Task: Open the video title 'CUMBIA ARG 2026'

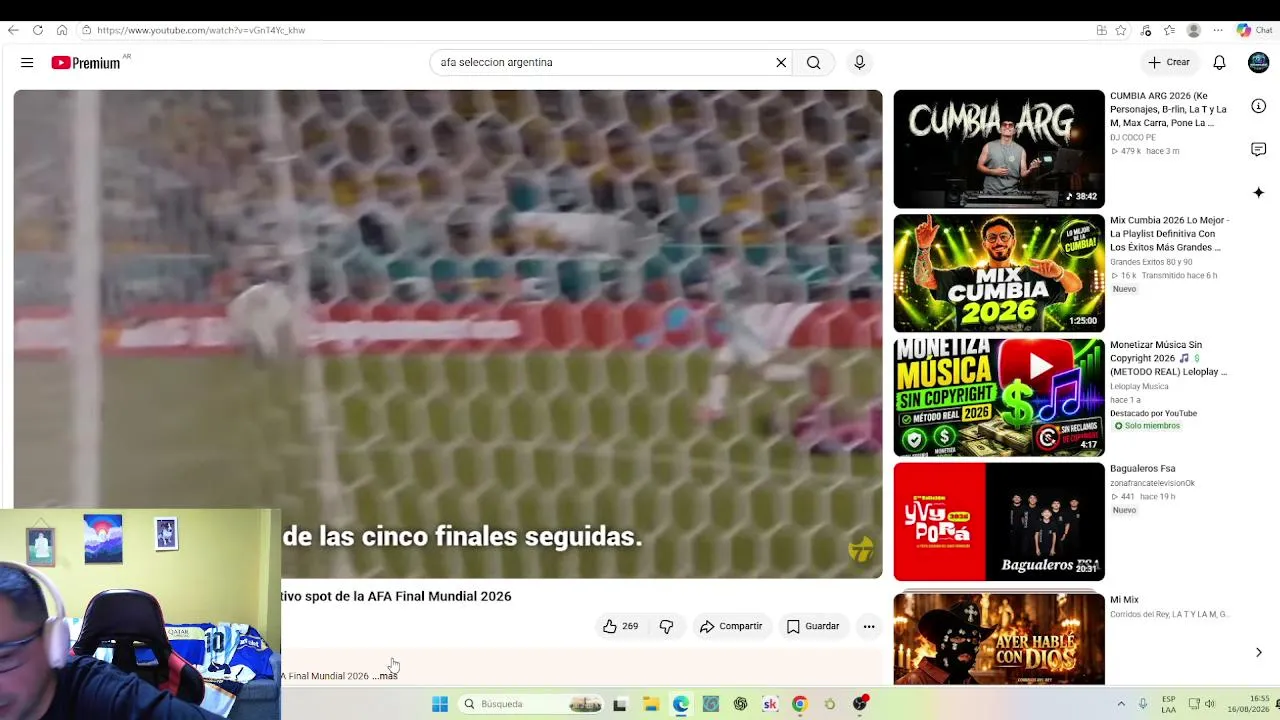Action: tap(1168, 109)
